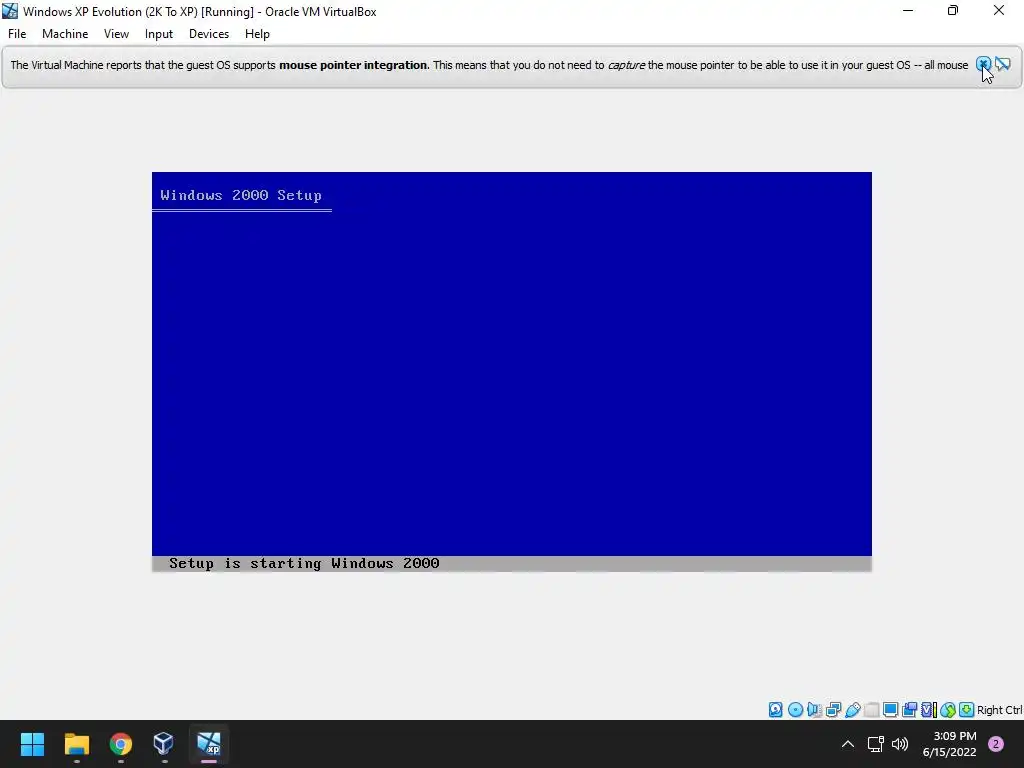
Task: Click the 'mouse pointer integration' notification text
Action: [353, 65]
